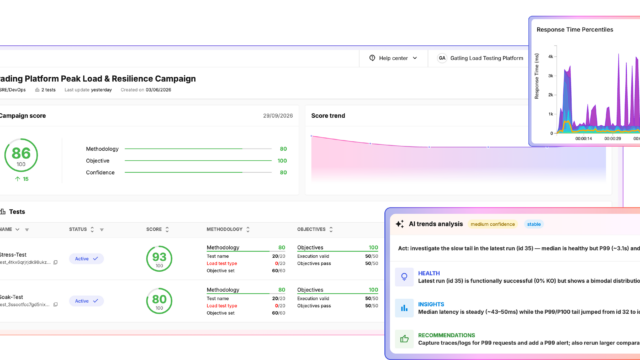Click the Help center question mark icon

click(372, 58)
